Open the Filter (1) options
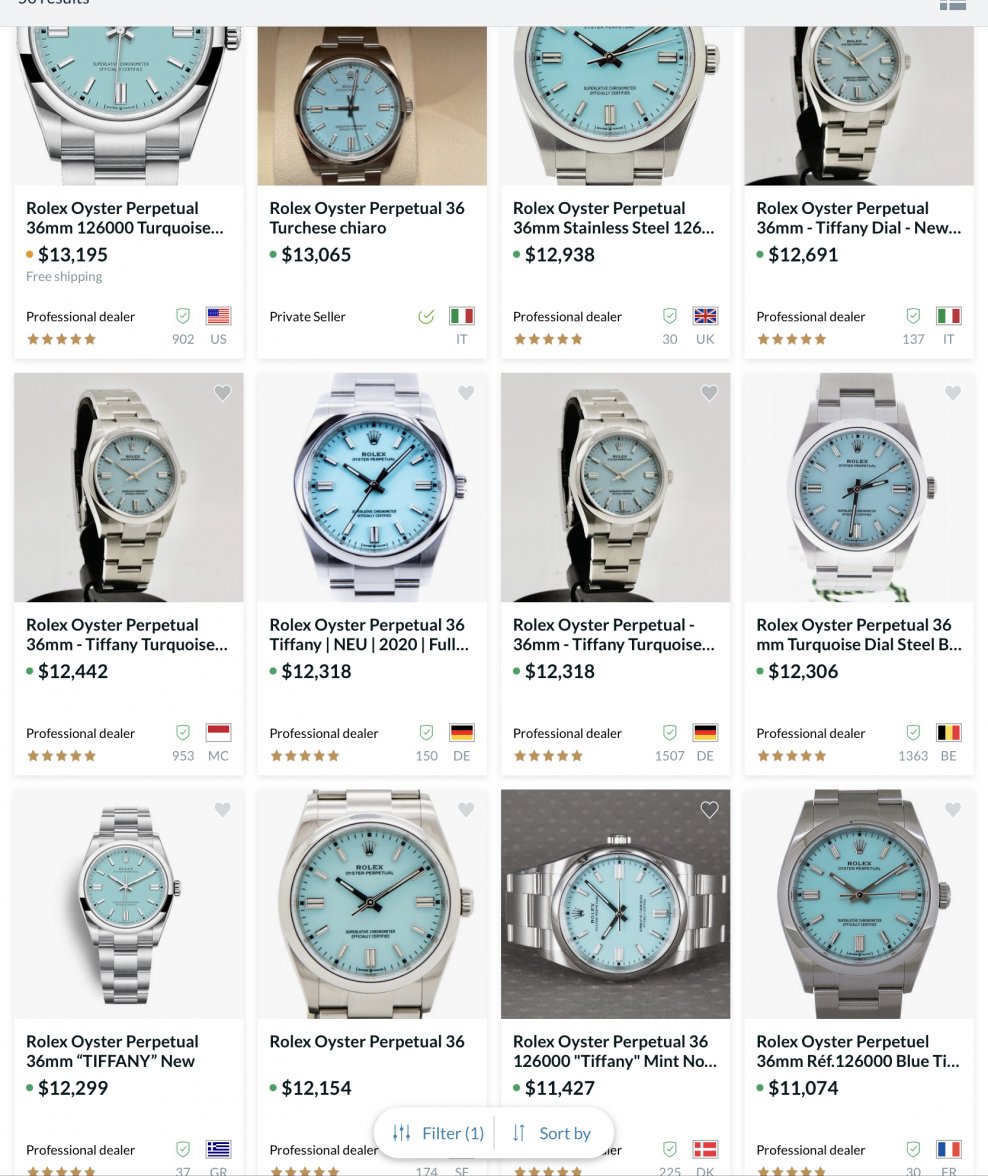 (438, 1133)
